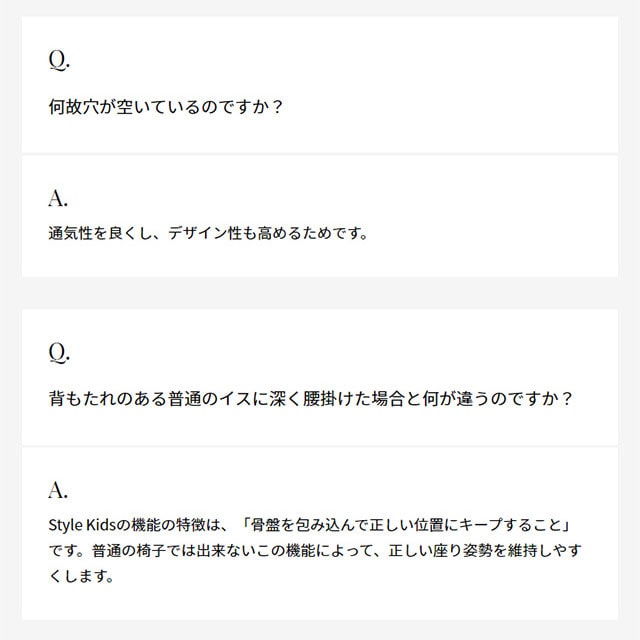This screenshot has height=640, width=640.
Task: Click the "Q." label above 背もたれ question
Action: [59, 352]
